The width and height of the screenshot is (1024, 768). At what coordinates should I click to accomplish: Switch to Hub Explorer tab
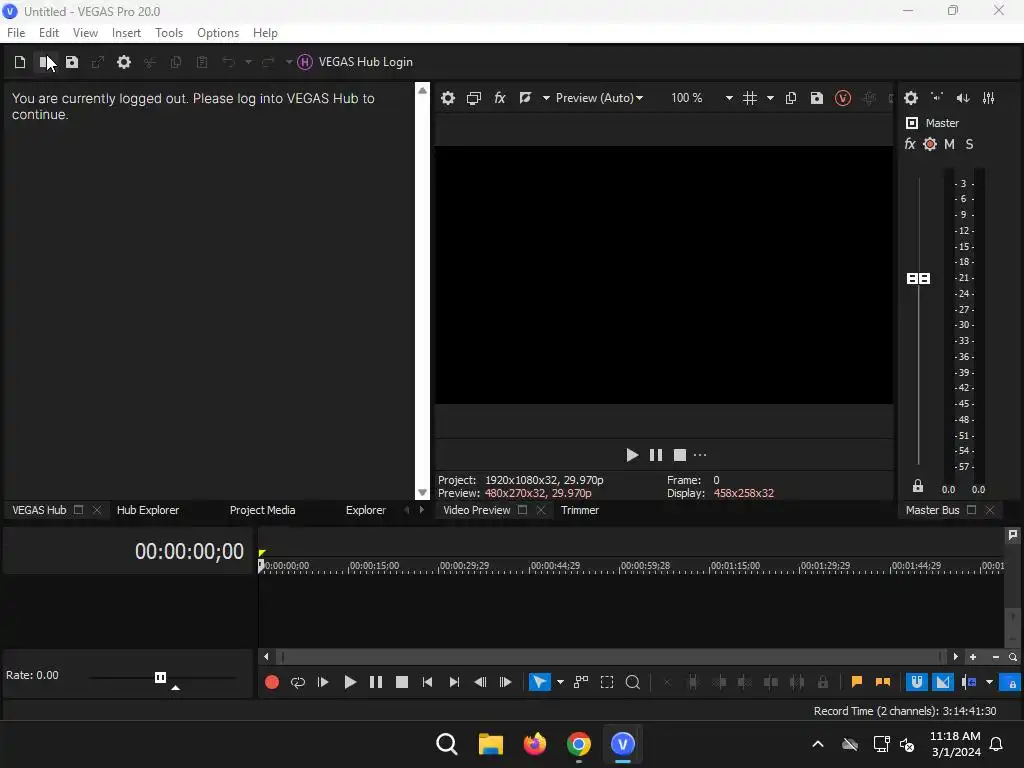tap(148, 510)
